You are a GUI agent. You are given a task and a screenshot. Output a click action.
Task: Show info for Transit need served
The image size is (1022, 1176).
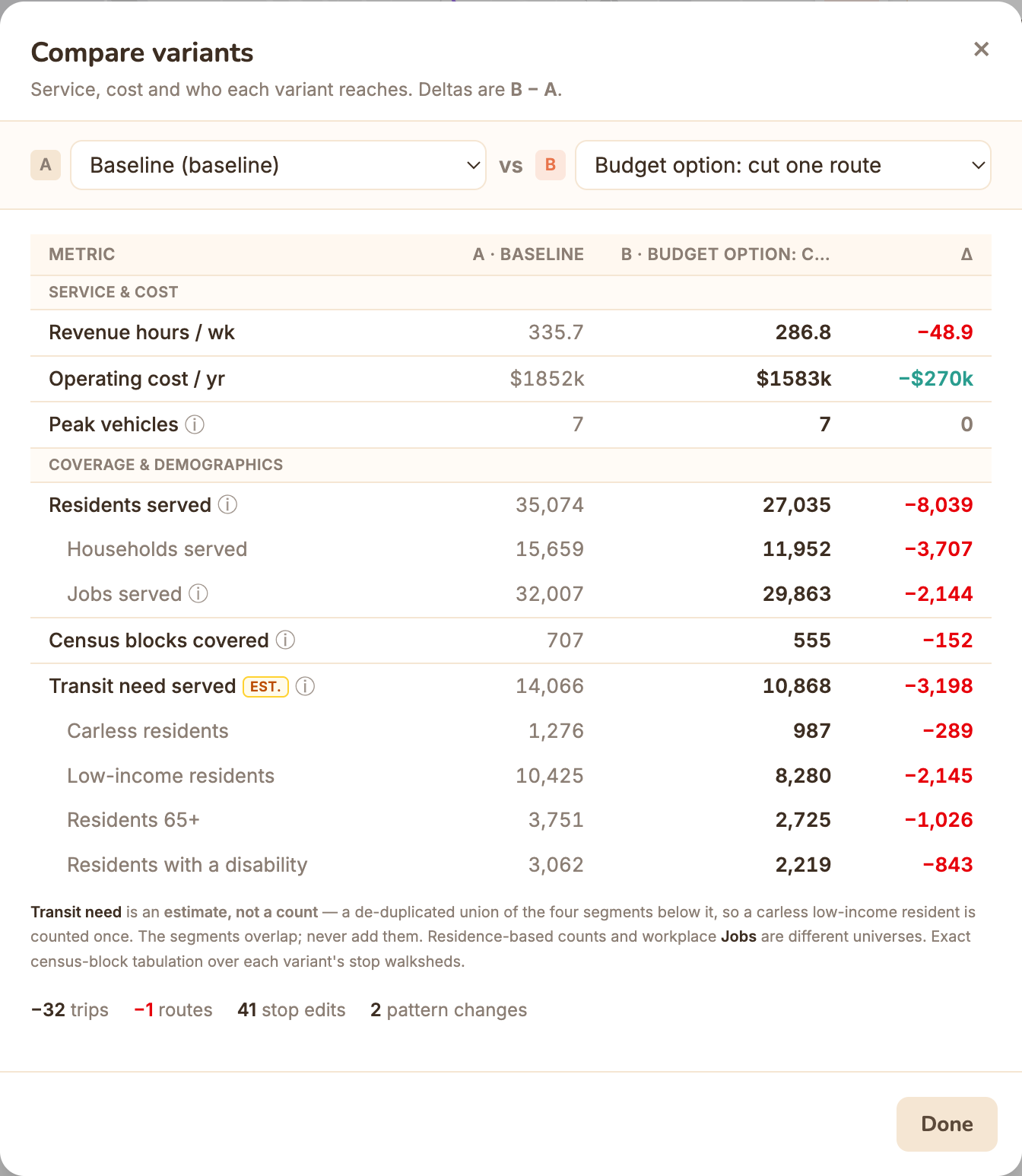[x=305, y=686]
